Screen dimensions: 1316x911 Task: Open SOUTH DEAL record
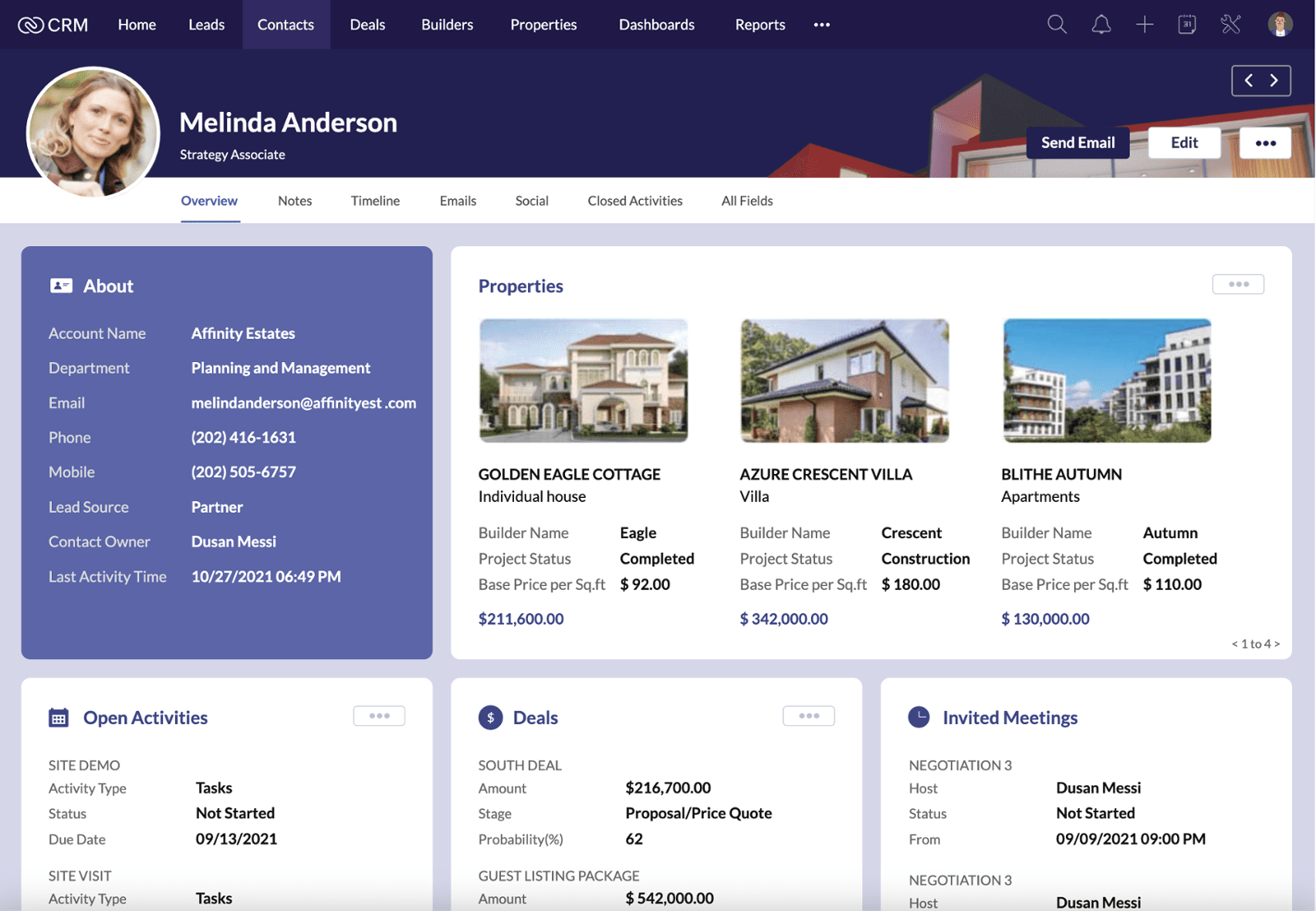point(520,765)
